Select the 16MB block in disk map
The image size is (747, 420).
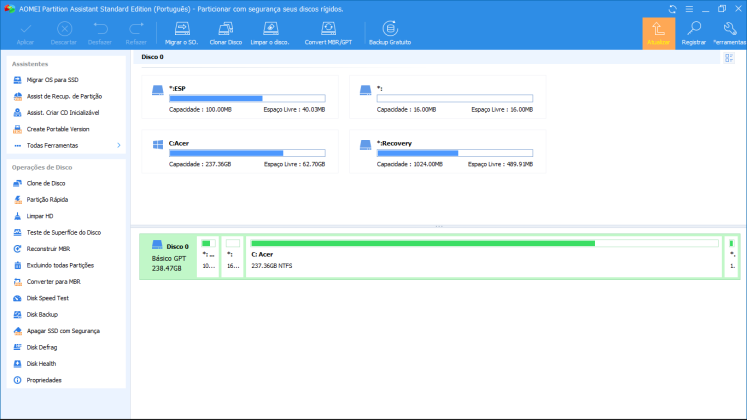click(x=232, y=257)
